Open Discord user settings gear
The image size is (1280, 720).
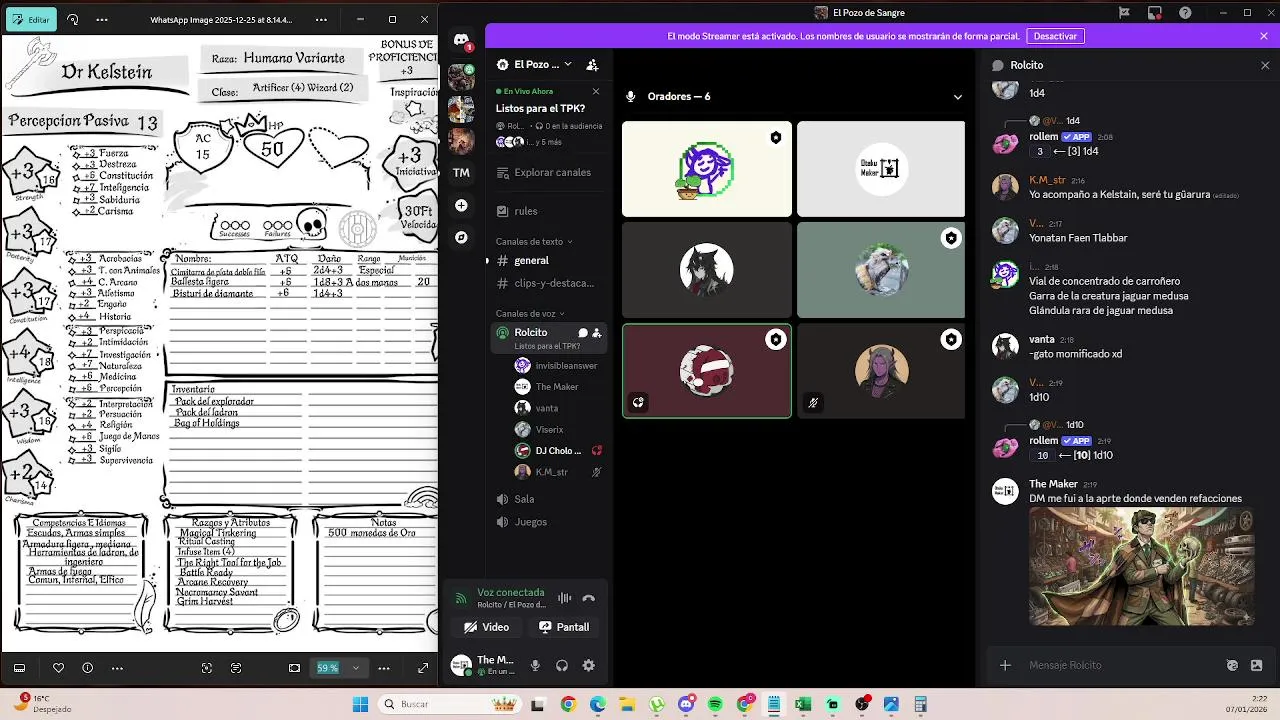coord(589,665)
